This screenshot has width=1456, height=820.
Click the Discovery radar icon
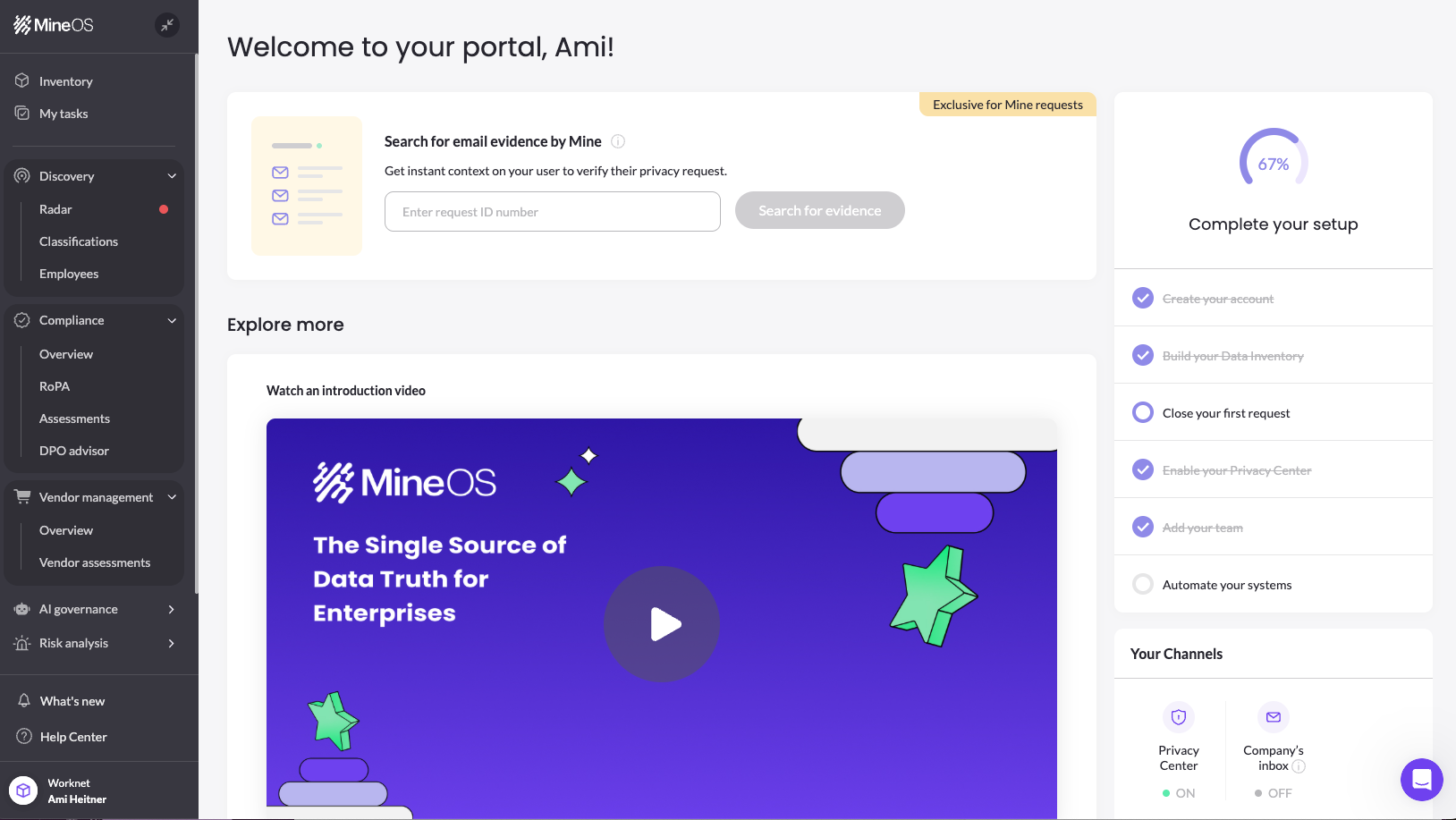[x=22, y=175]
